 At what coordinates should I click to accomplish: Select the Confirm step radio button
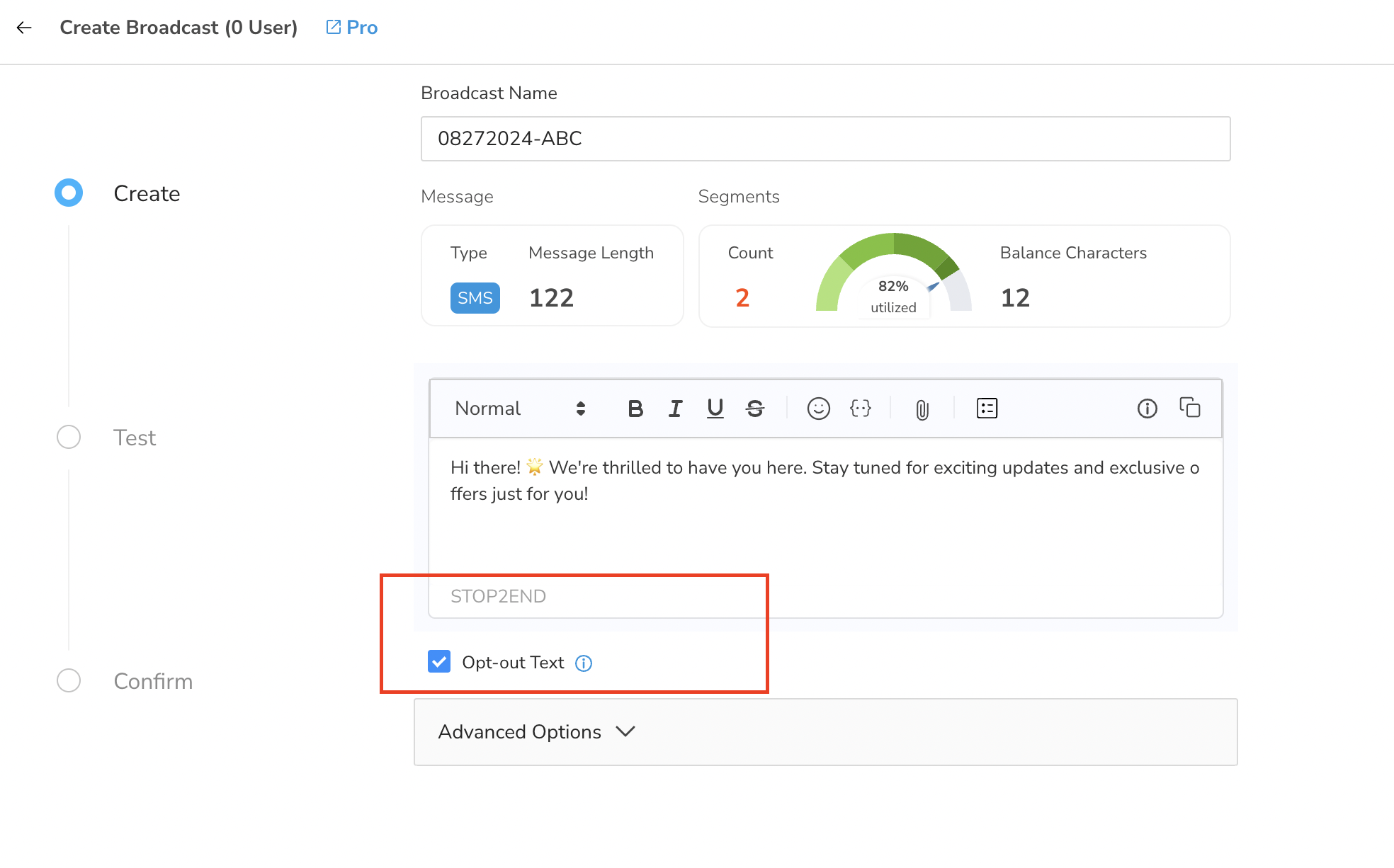pyautogui.click(x=69, y=680)
